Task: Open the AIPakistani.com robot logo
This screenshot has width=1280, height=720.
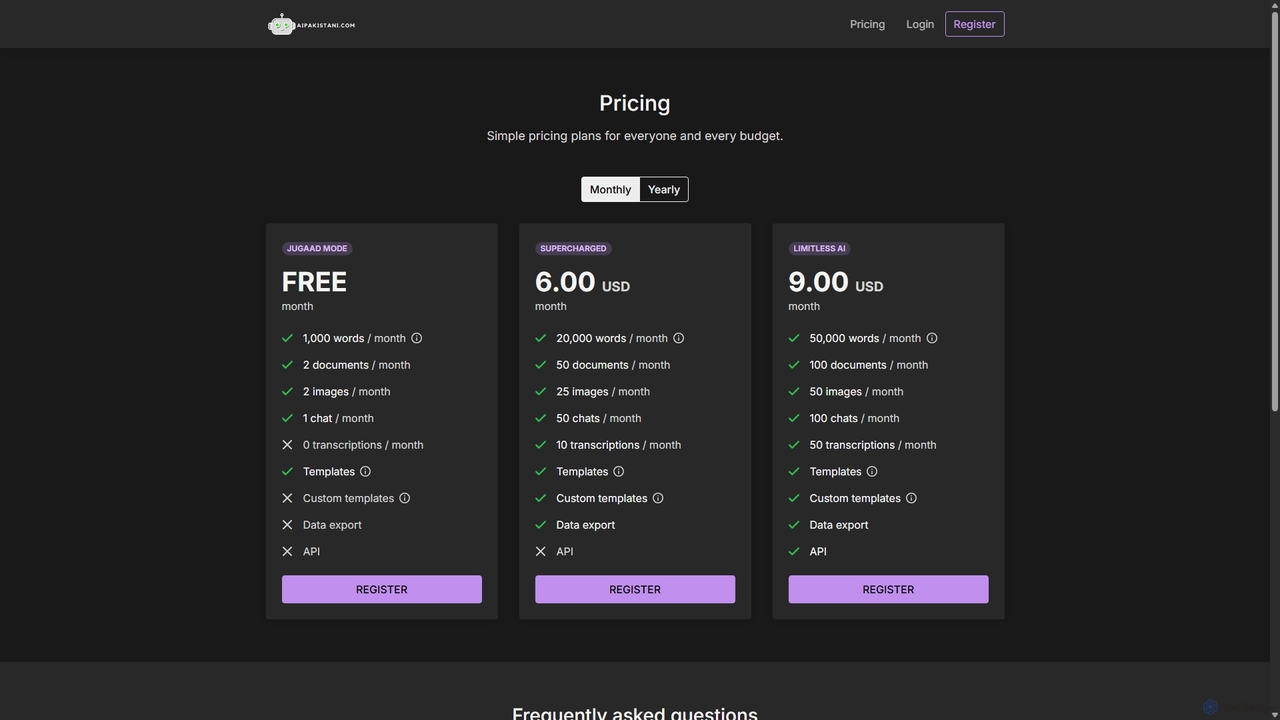Action: pyautogui.click(x=311, y=24)
